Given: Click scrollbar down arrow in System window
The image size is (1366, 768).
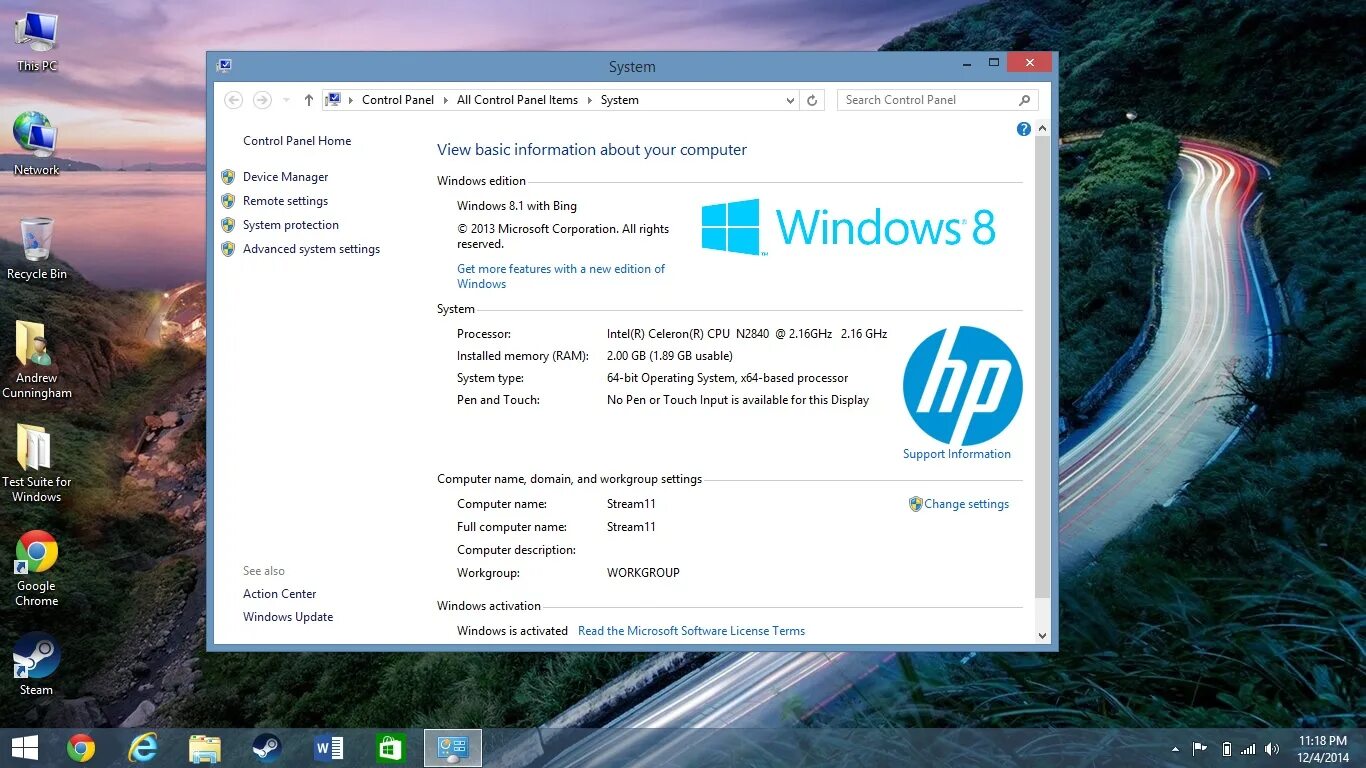Looking at the screenshot, I should click(1042, 635).
